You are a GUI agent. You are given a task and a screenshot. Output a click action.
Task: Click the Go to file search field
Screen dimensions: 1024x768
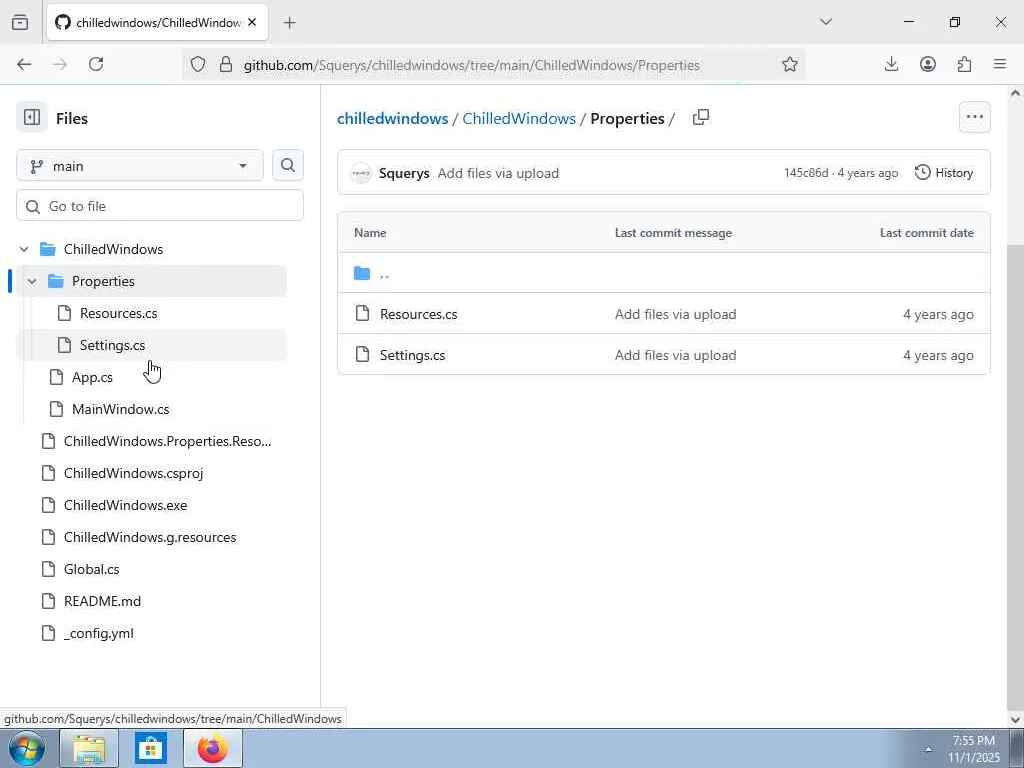click(x=160, y=206)
